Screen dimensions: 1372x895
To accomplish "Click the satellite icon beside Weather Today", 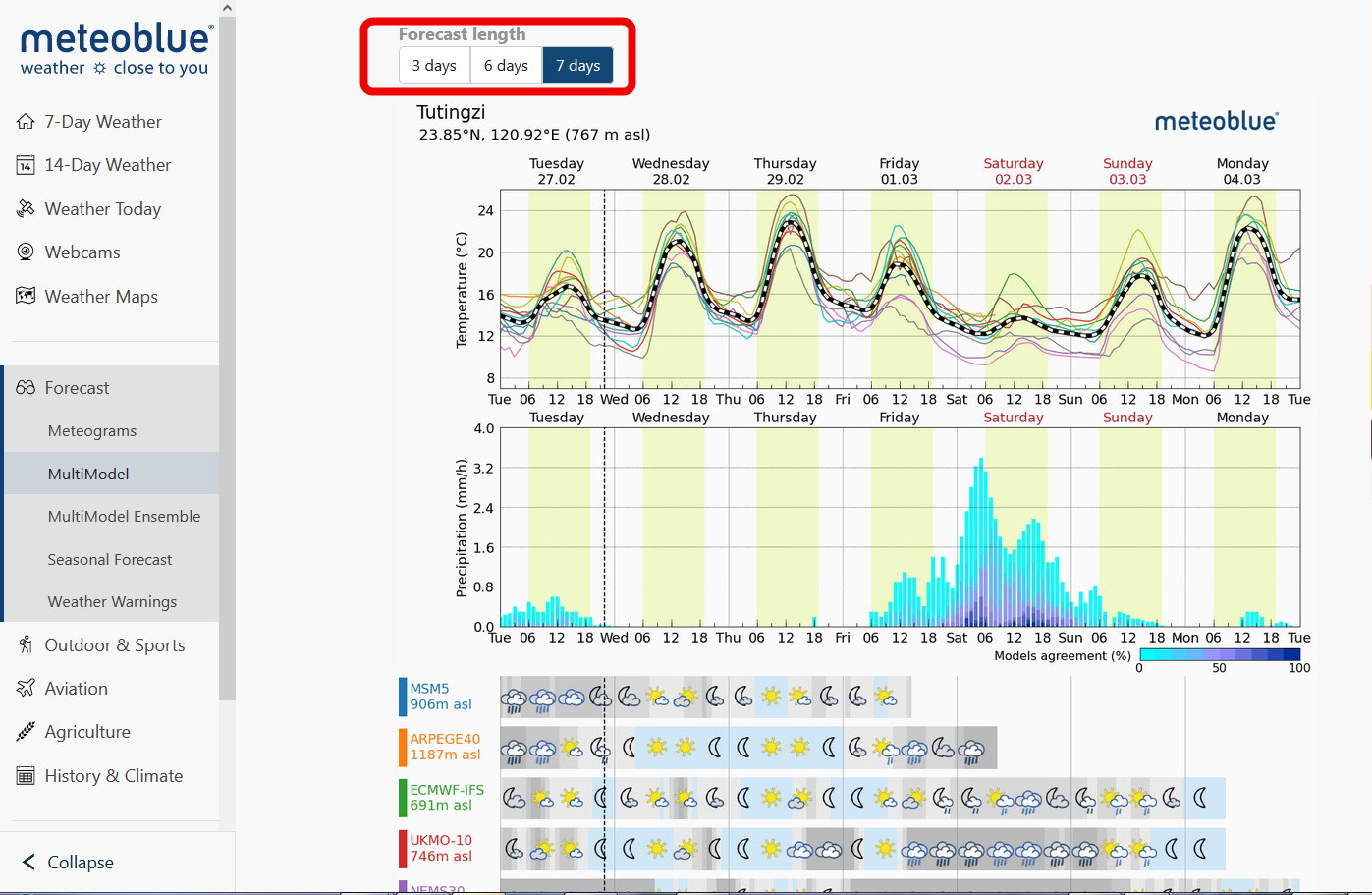I will 26,208.
